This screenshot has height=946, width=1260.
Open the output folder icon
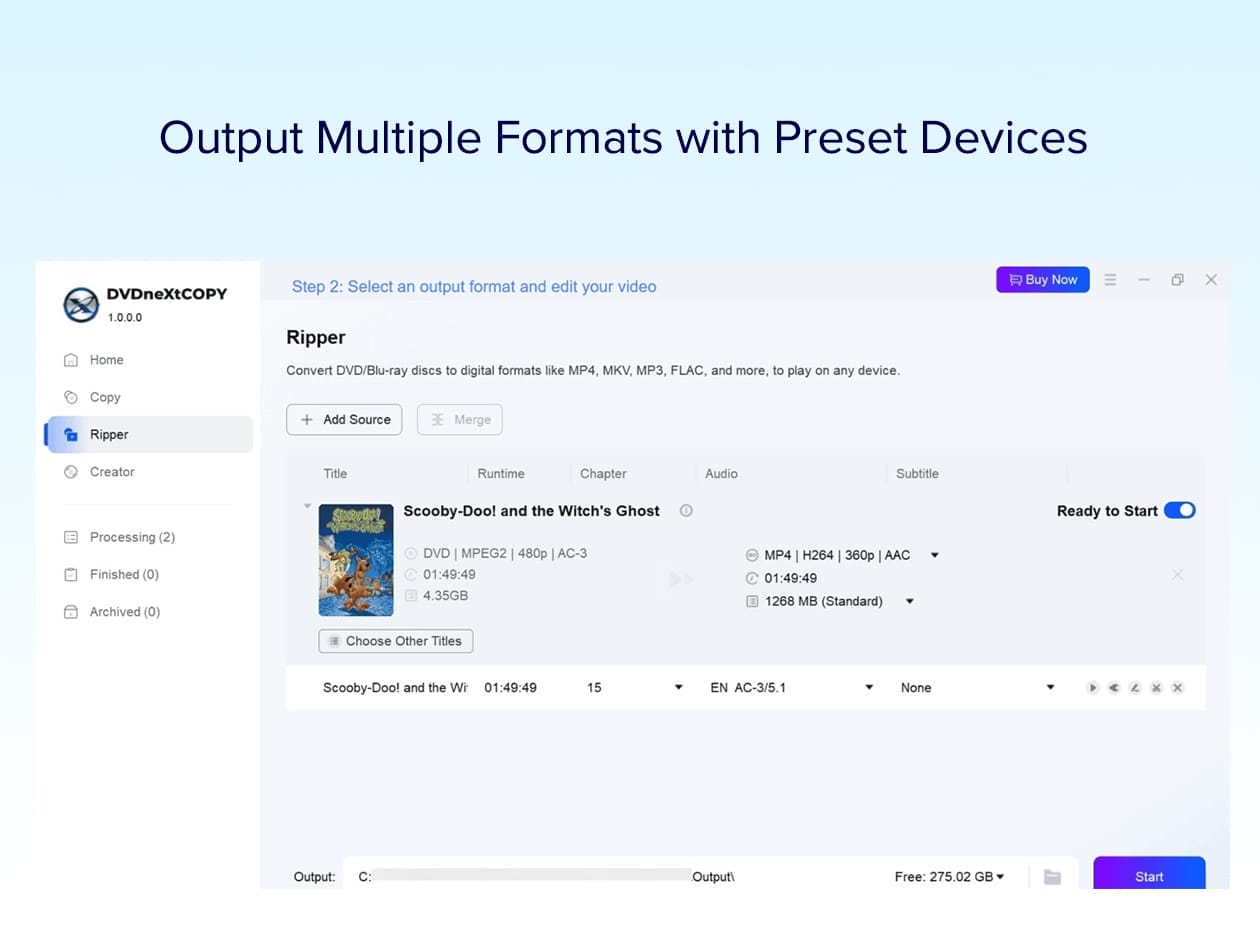coord(1052,877)
